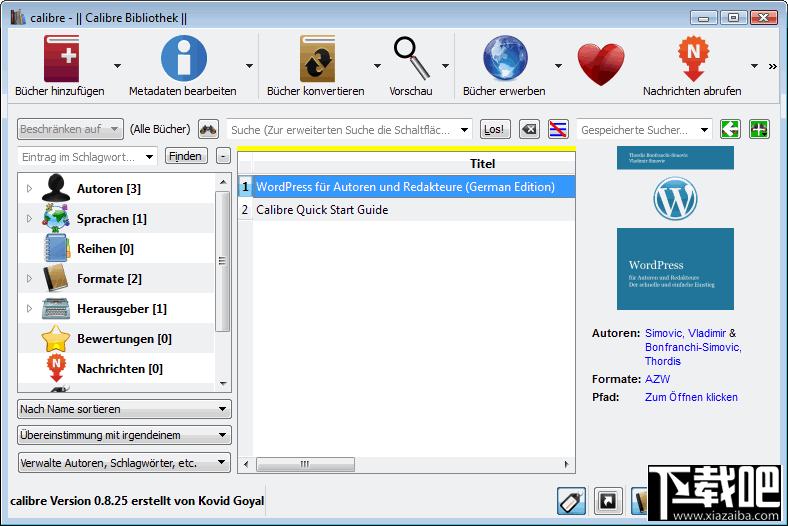788x526 pixels.
Task: Open Gespeicherte Suchen dropdown
Action: pyautogui.click(x=645, y=130)
